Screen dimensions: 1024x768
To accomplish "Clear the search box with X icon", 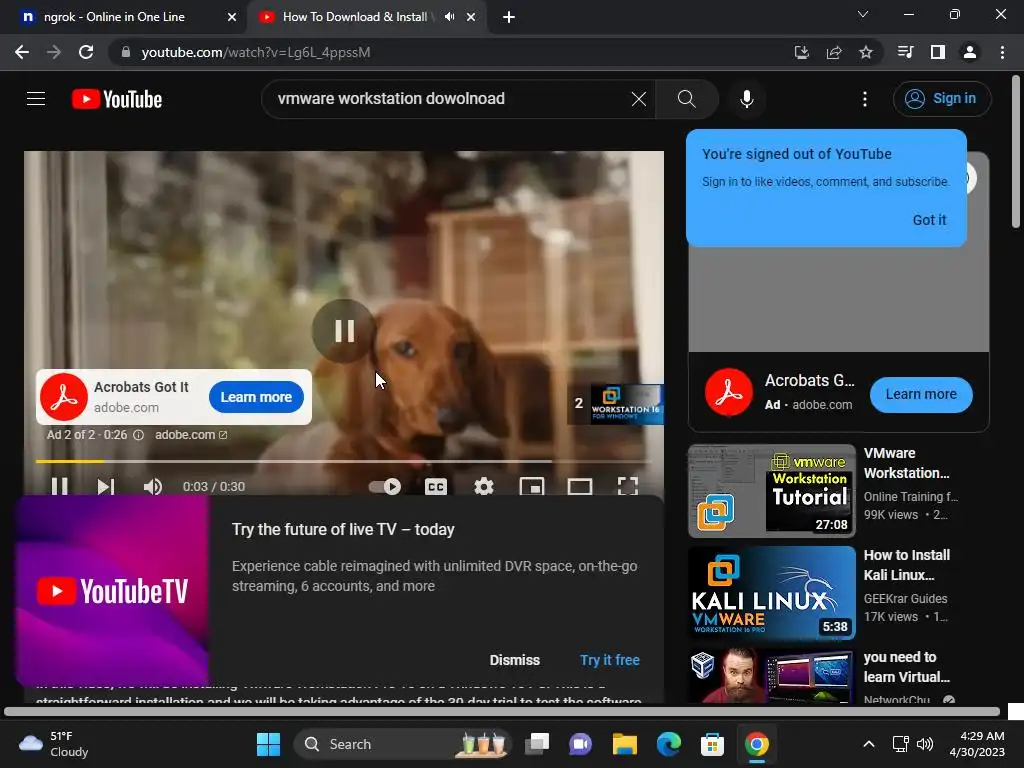I will (x=639, y=99).
